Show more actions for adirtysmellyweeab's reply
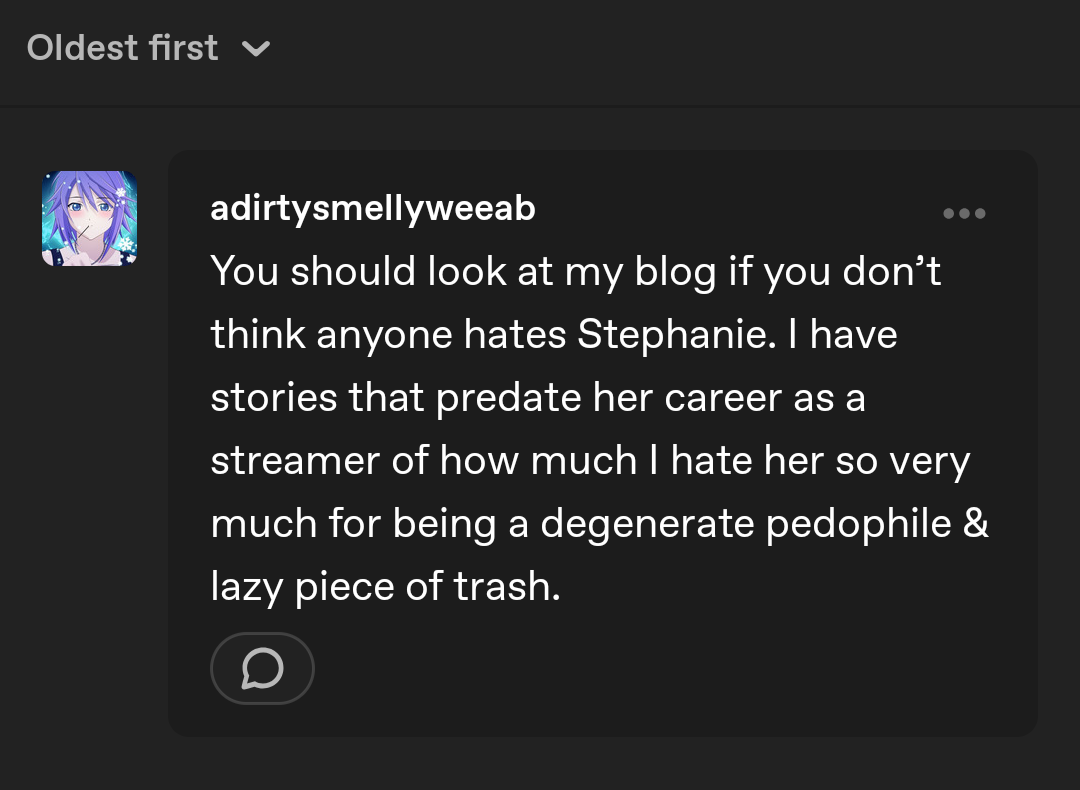 pyautogui.click(x=964, y=214)
